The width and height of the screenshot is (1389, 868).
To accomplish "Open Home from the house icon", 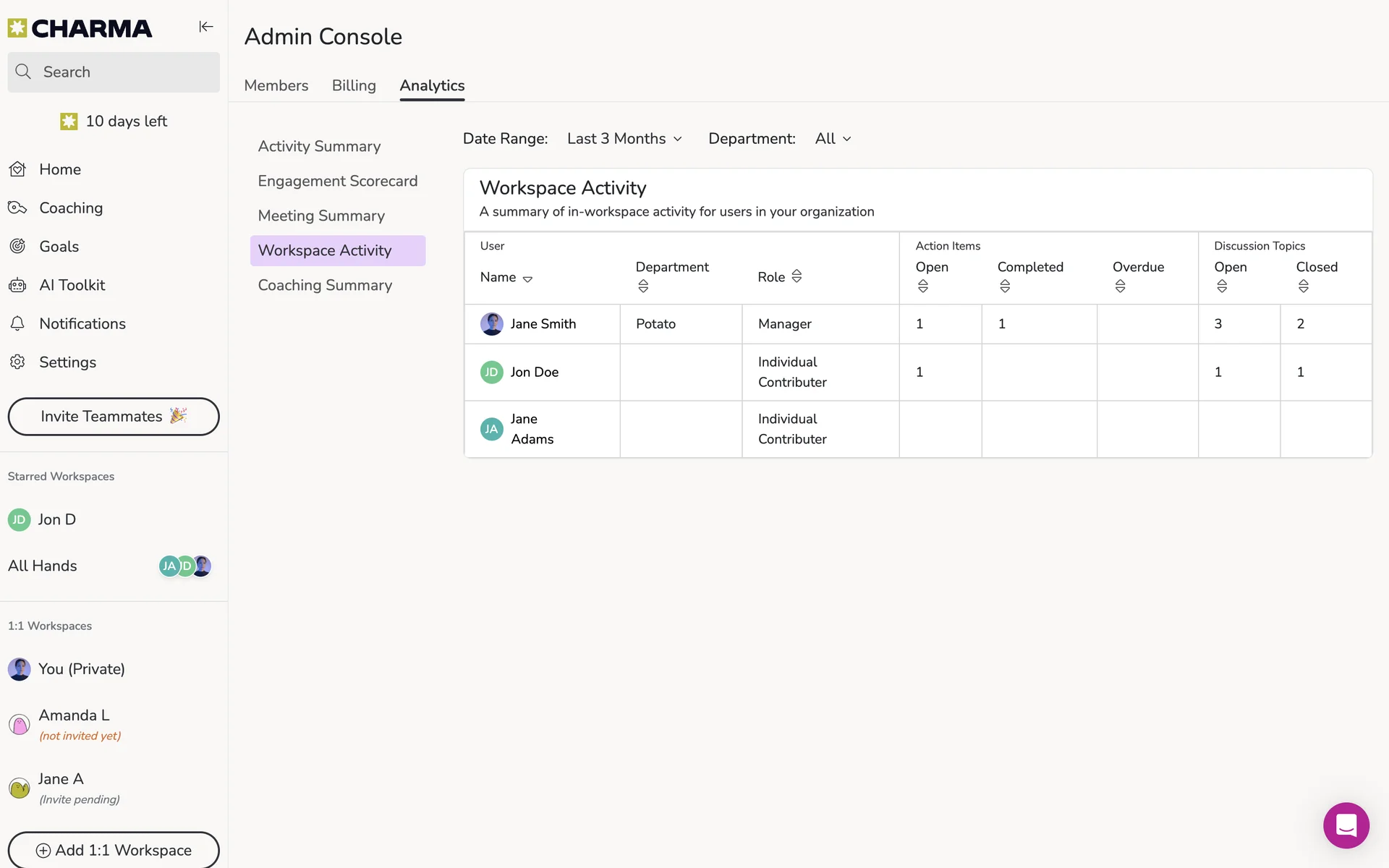I will pyautogui.click(x=18, y=169).
